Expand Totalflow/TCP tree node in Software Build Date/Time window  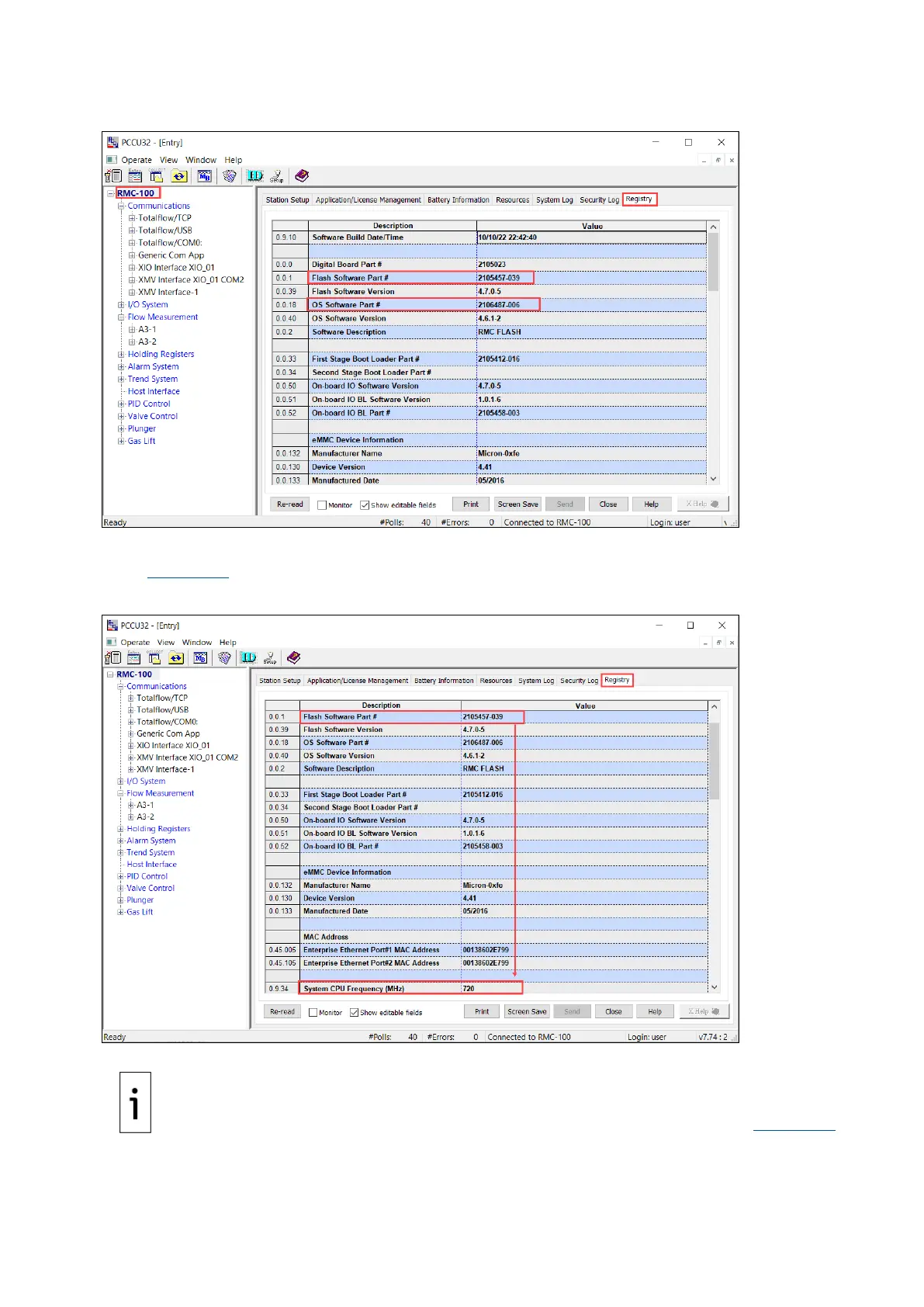point(132,218)
